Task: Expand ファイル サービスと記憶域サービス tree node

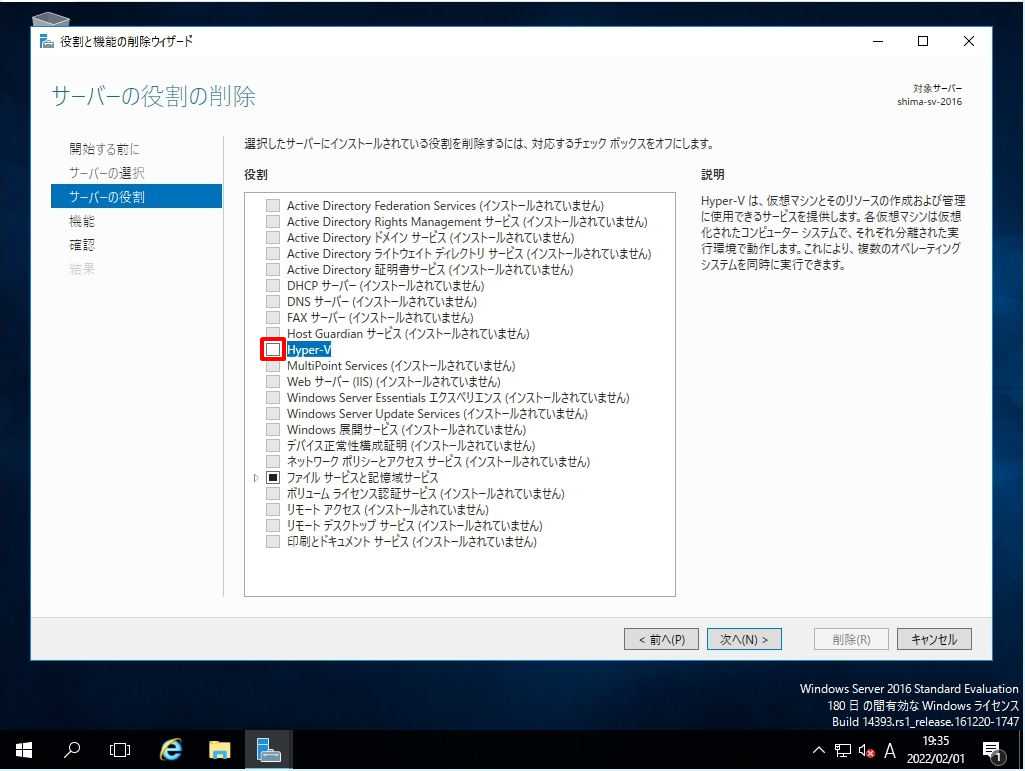Action: [x=256, y=478]
